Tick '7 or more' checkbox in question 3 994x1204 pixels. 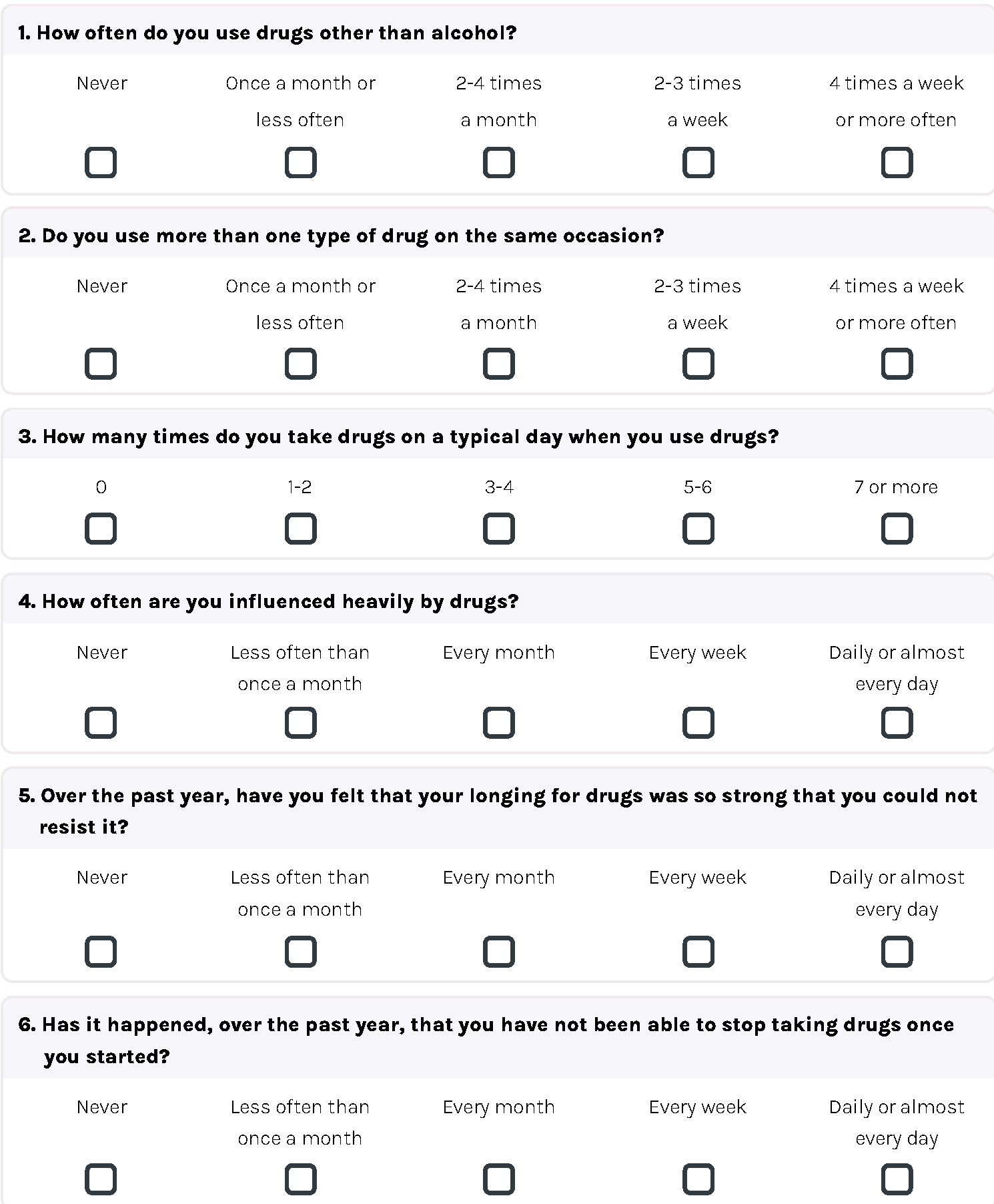click(897, 529)
